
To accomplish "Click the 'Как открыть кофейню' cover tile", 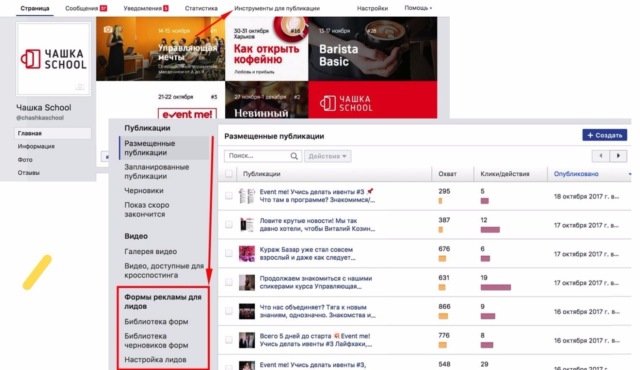I will [x=267, y=49].
